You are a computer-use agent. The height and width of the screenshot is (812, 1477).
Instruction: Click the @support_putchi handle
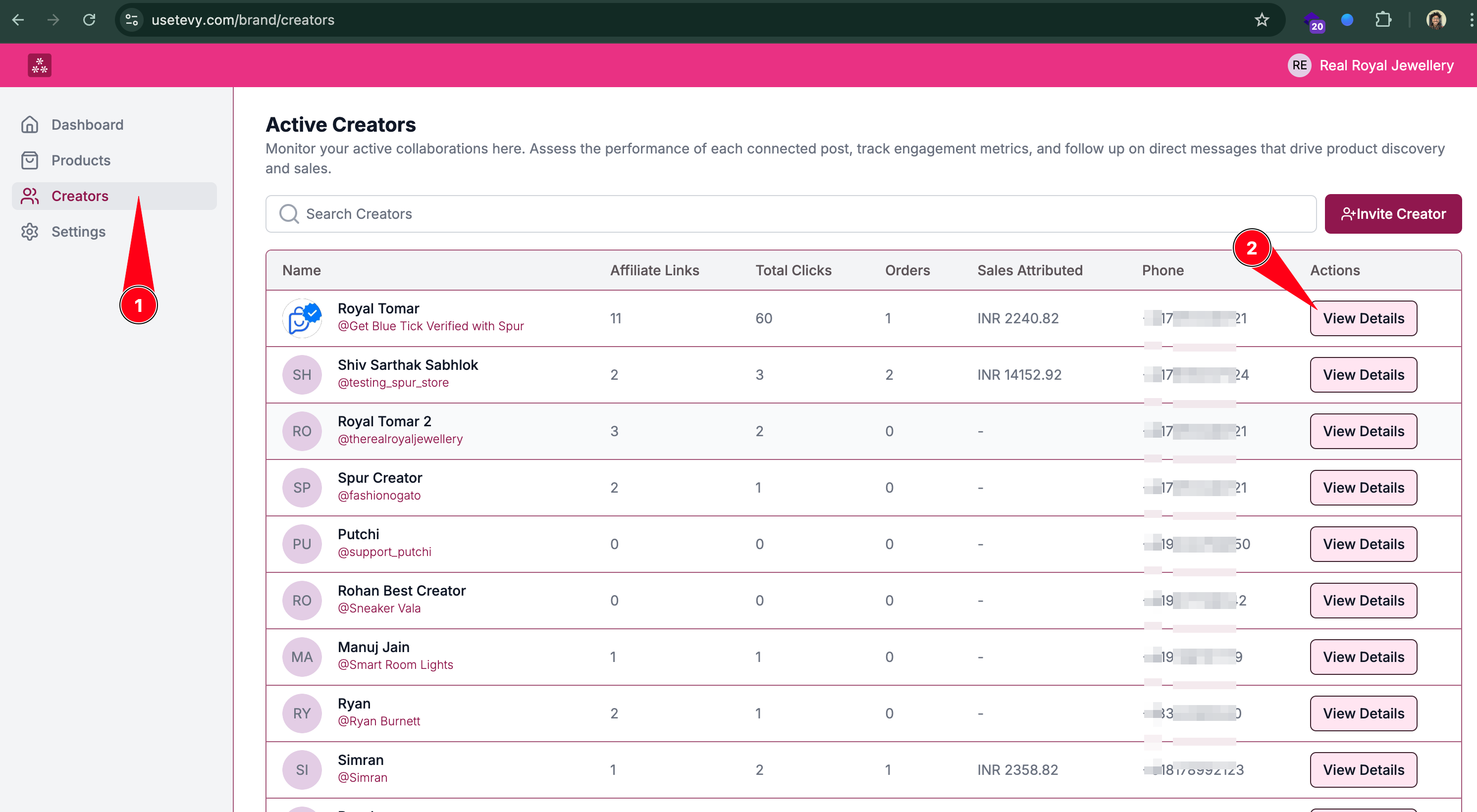point(385,552)
